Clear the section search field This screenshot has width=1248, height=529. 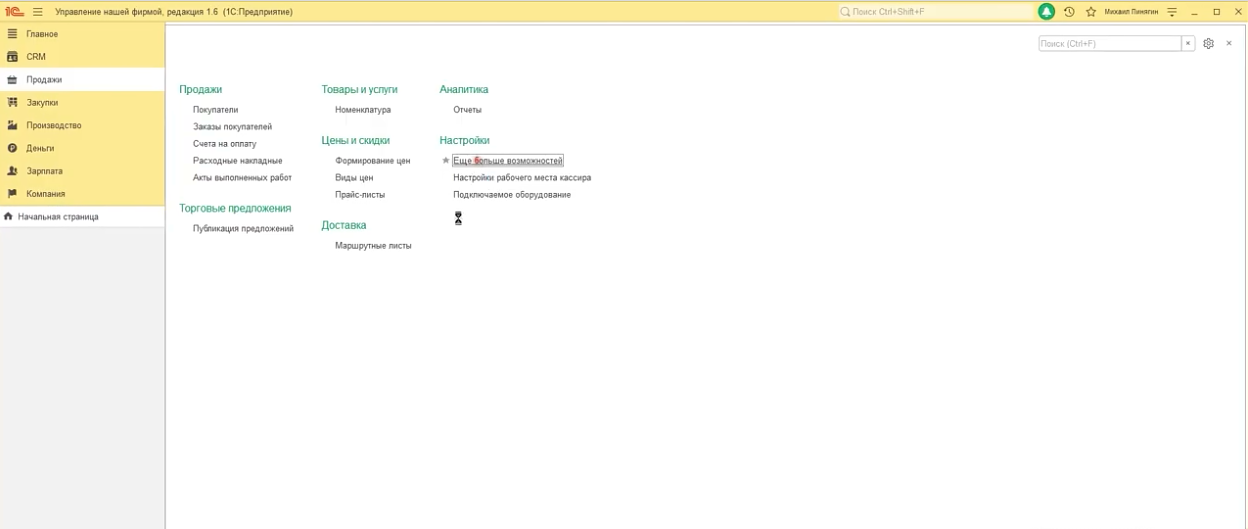1188,44
